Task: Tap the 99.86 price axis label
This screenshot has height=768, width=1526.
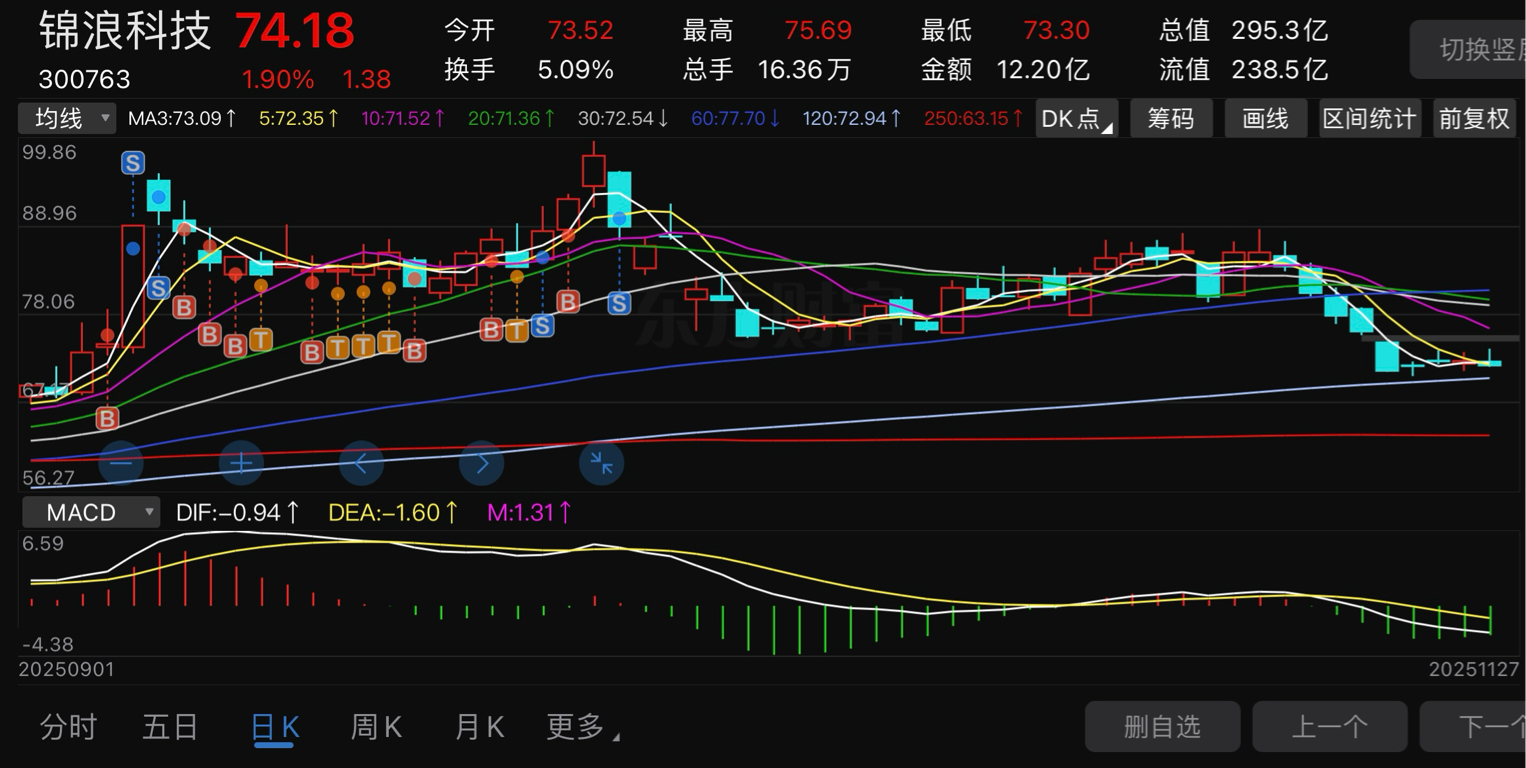Action: tap(49, 153)
